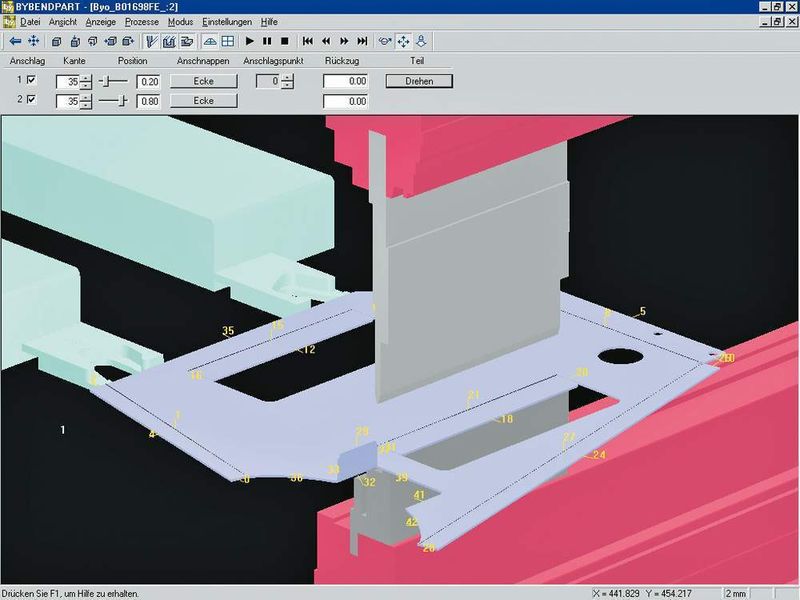Click the Rückzug field for Anschlag 1
Viewport: 800px width, 600px height.
click(345, 81)
